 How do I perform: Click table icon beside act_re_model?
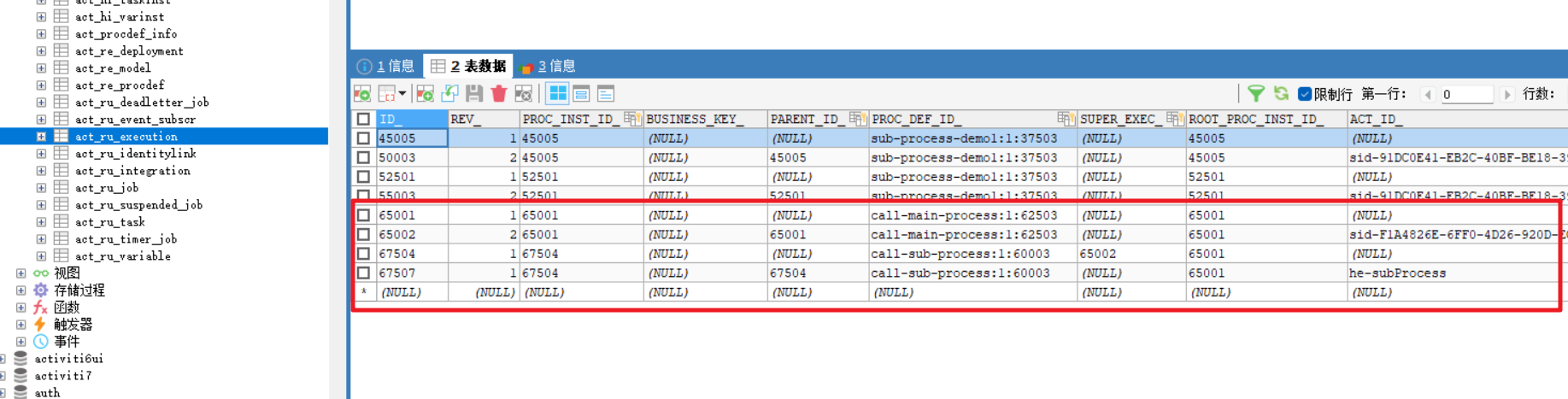click(62, 67)
